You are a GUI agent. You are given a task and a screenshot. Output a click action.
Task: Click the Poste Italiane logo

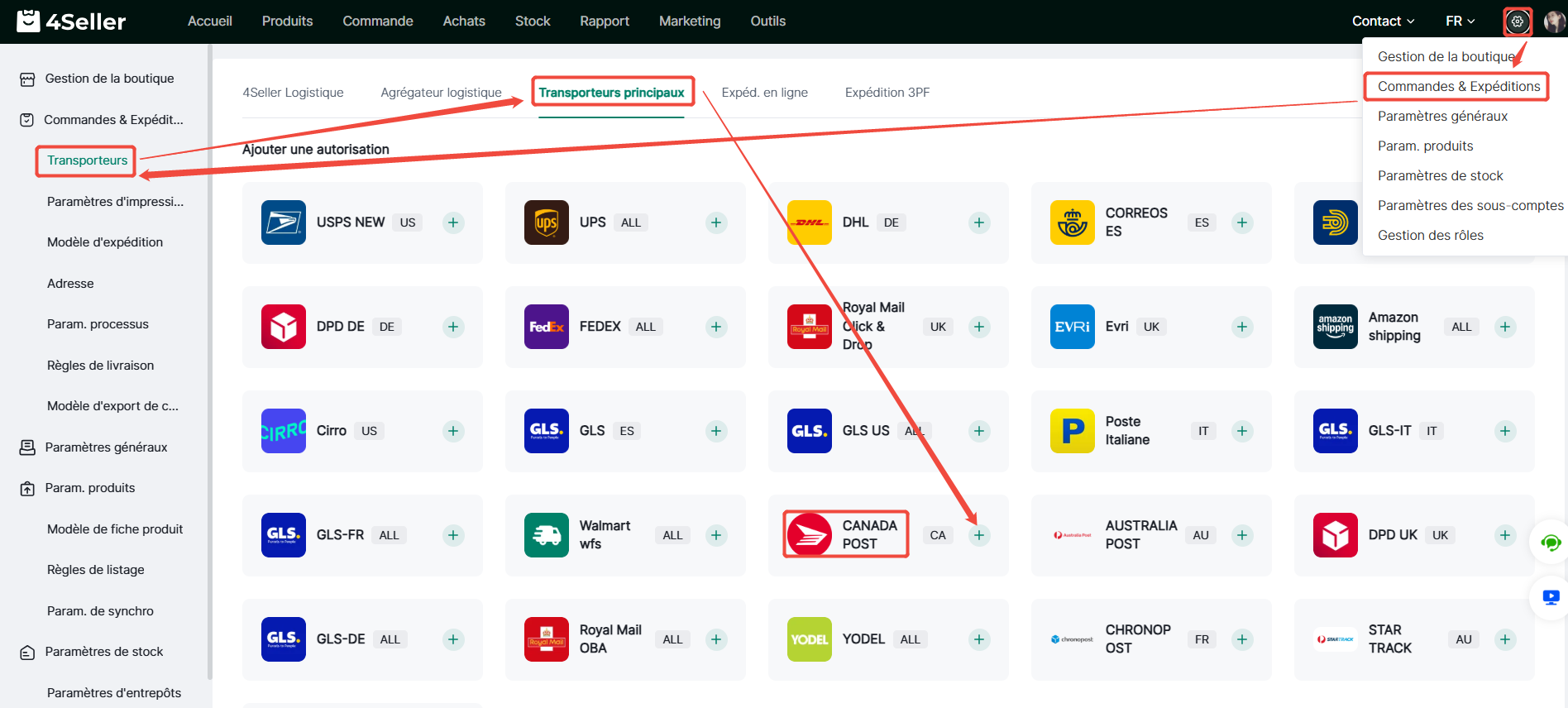pyautogui.click(x=1073, y=431)
